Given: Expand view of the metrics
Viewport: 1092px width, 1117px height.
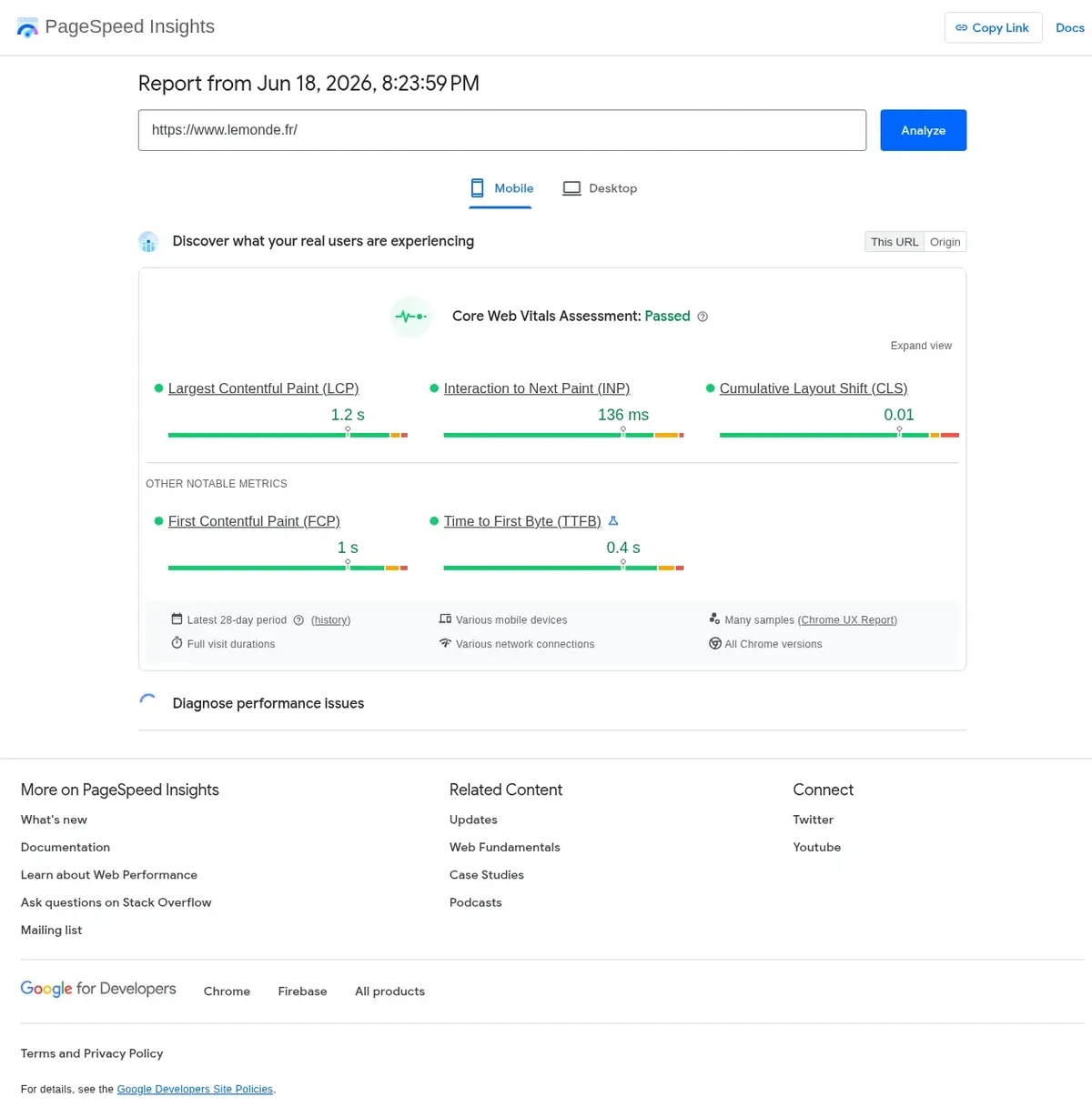Looking at the screenshot, I should tap(921, 346).
